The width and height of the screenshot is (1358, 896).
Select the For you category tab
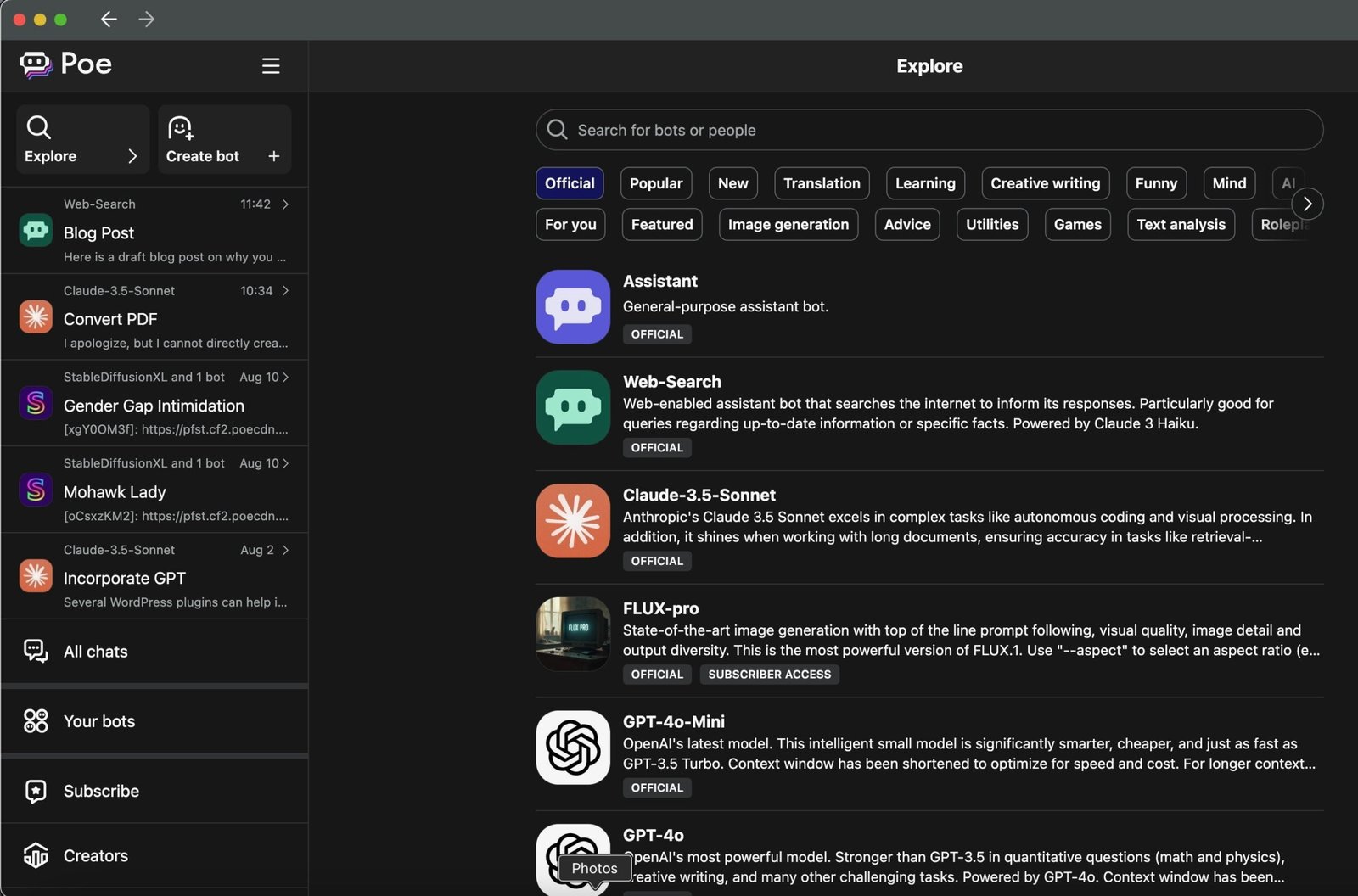click(570, 225)
